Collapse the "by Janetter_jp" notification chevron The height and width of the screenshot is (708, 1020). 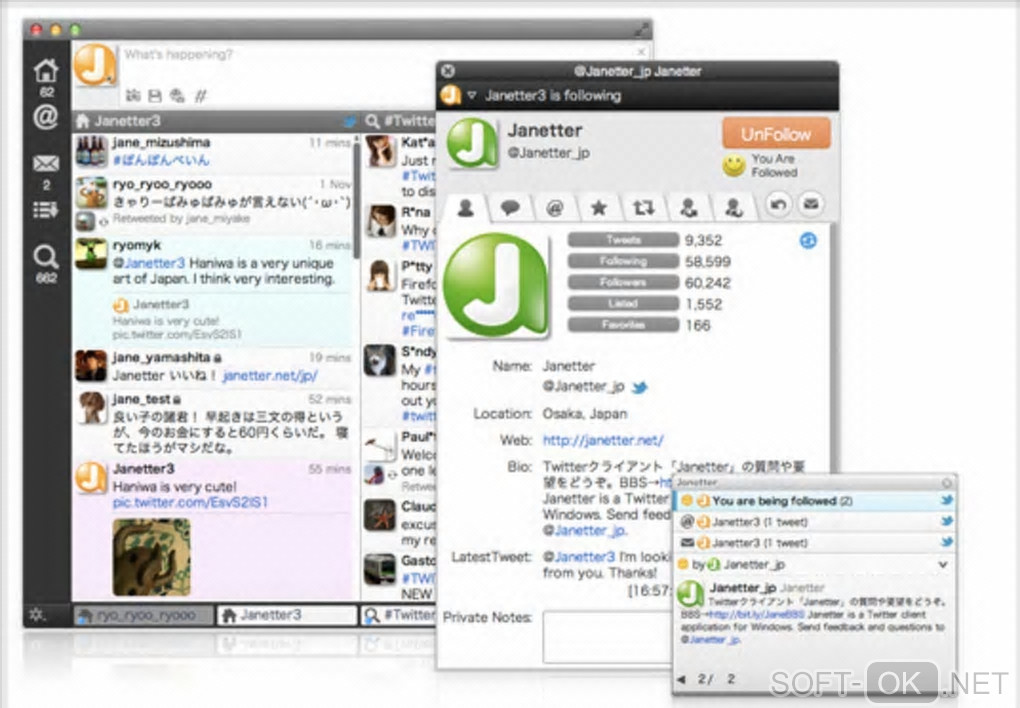(943, 565)
